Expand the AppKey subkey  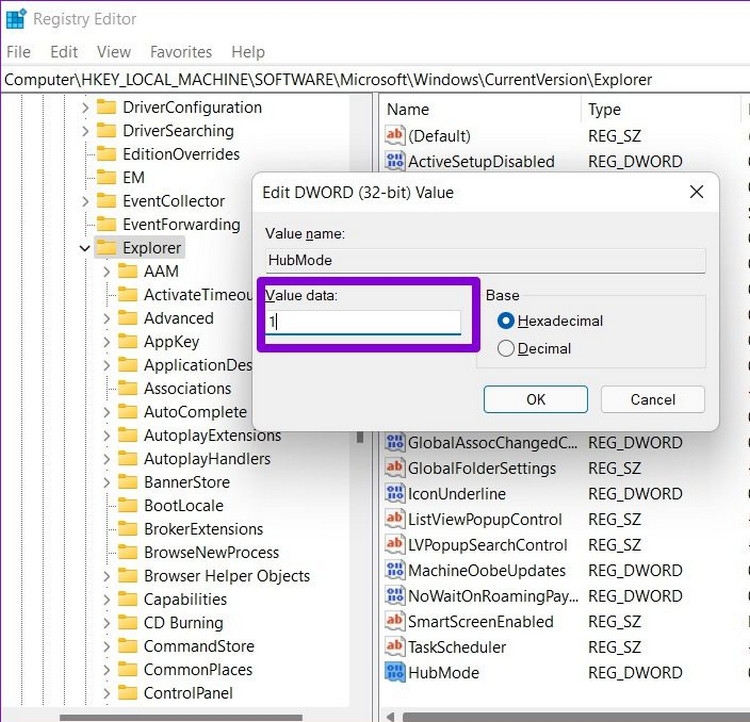[107, 342]
